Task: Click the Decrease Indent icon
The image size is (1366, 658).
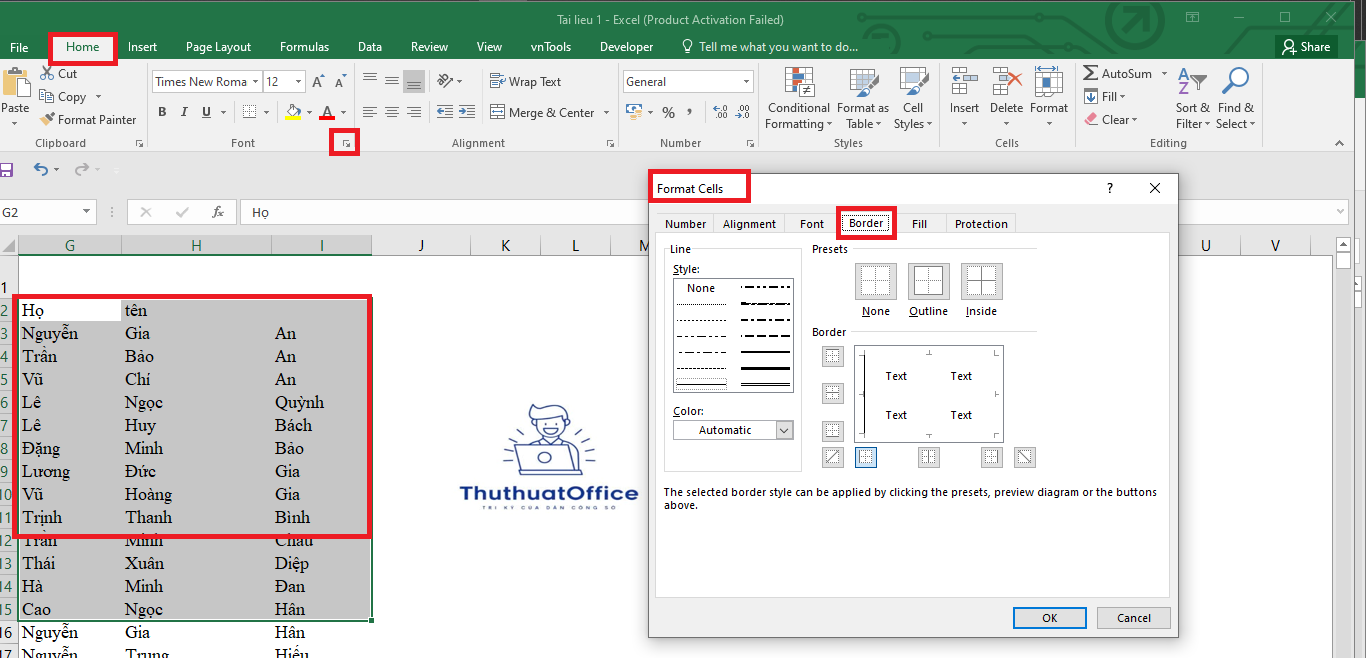Action: 445,112
